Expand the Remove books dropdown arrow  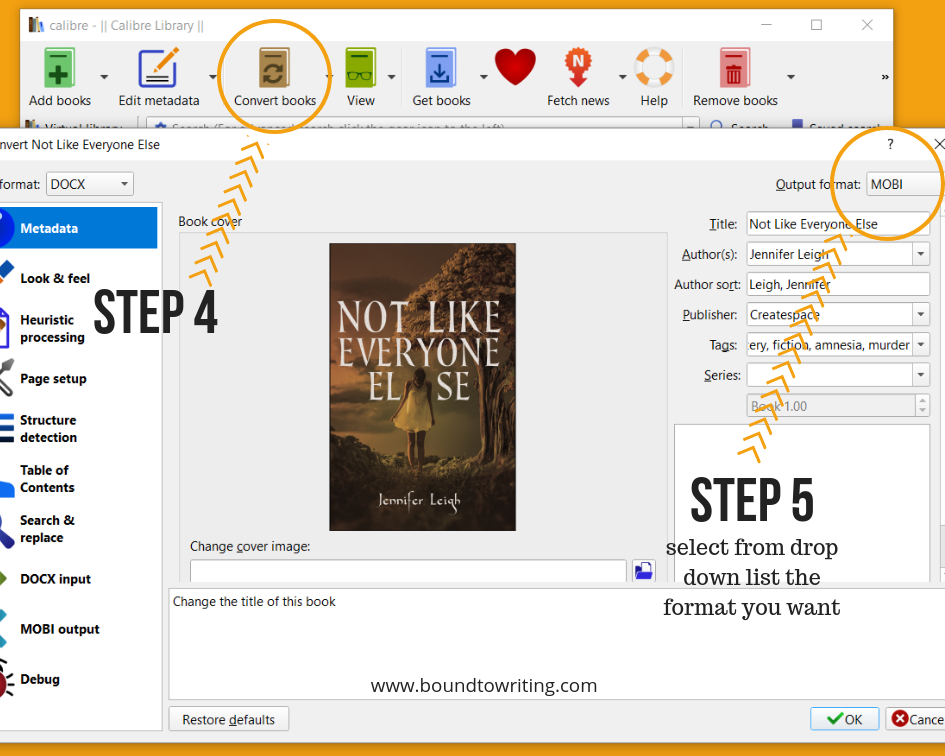pos(791,77)
